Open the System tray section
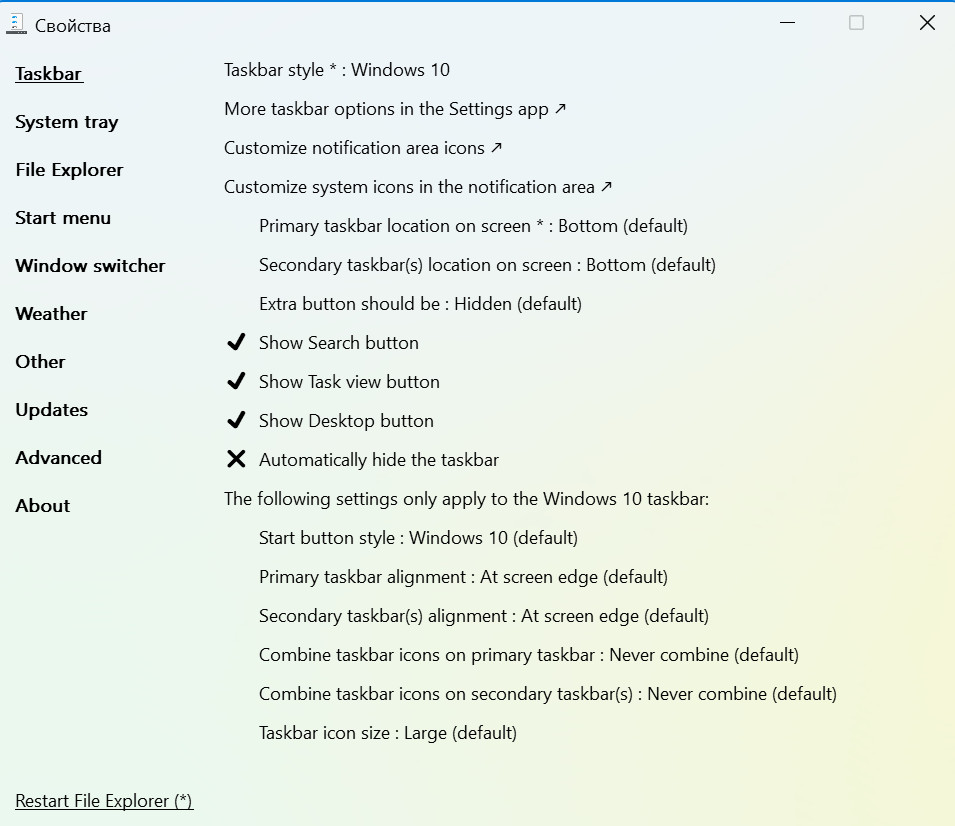Image resolution: width=955 pixels, height=826 pixels. [x=67, y=122]
